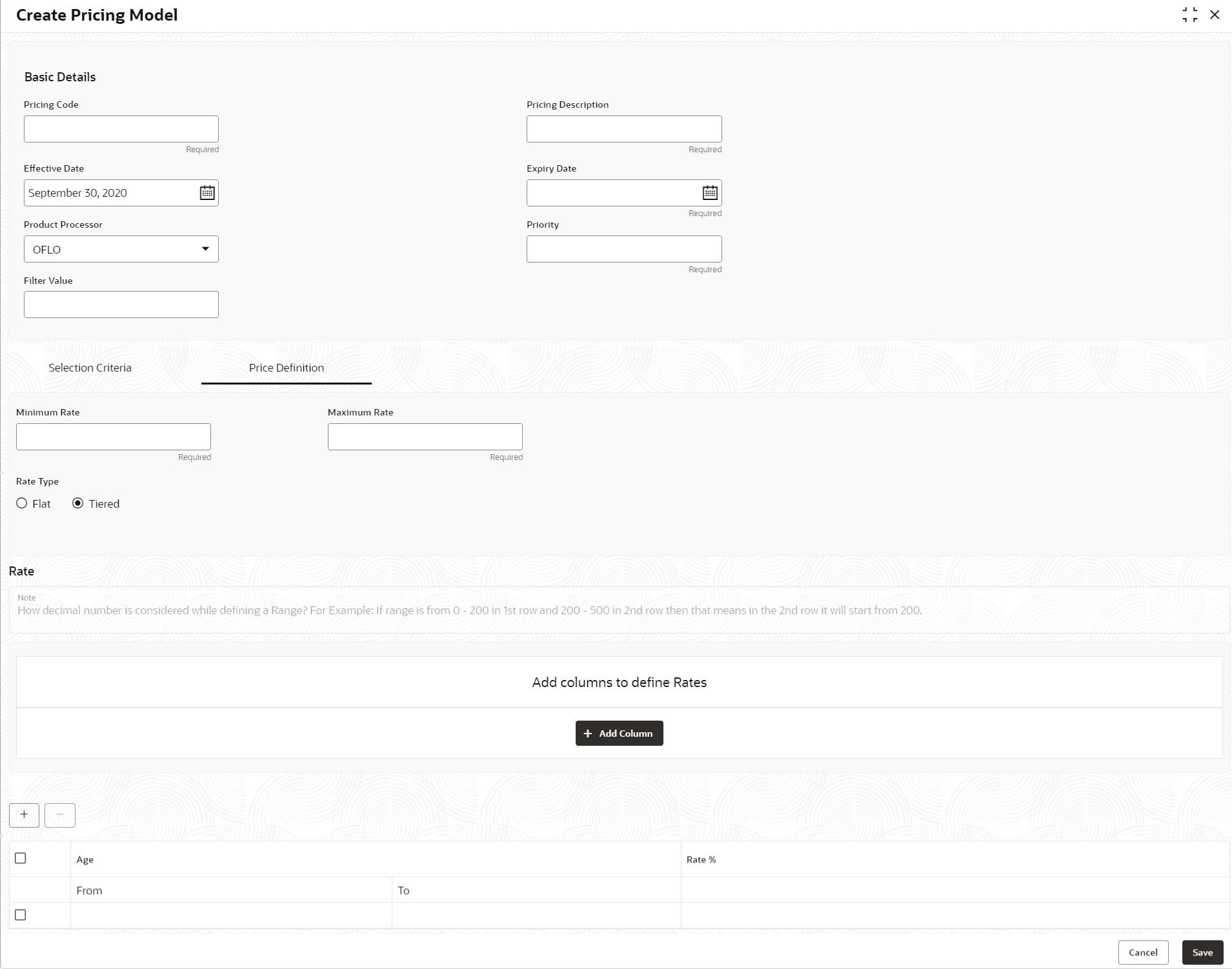Remove the rate row with the minus button
This screenshot has height=969, width=1232.
coord(60,815)
